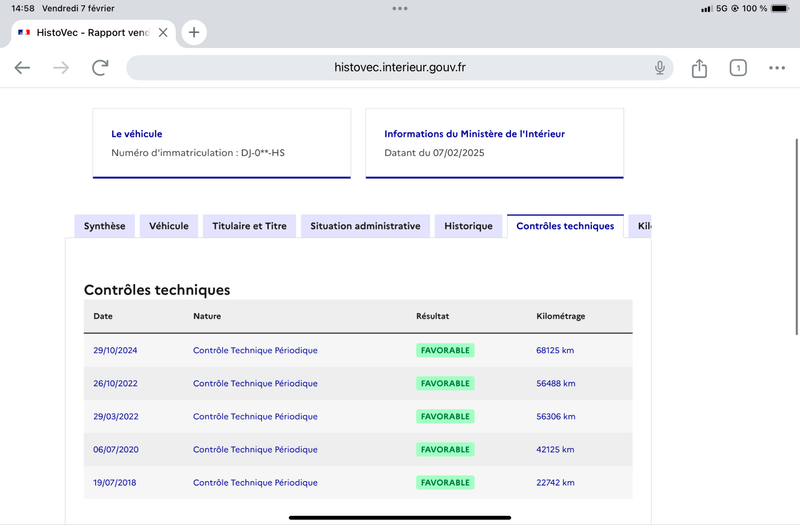Viewport: 800px width, 525px height.
Task: Click the Le véhicule card
Action: tap(221, 143)
